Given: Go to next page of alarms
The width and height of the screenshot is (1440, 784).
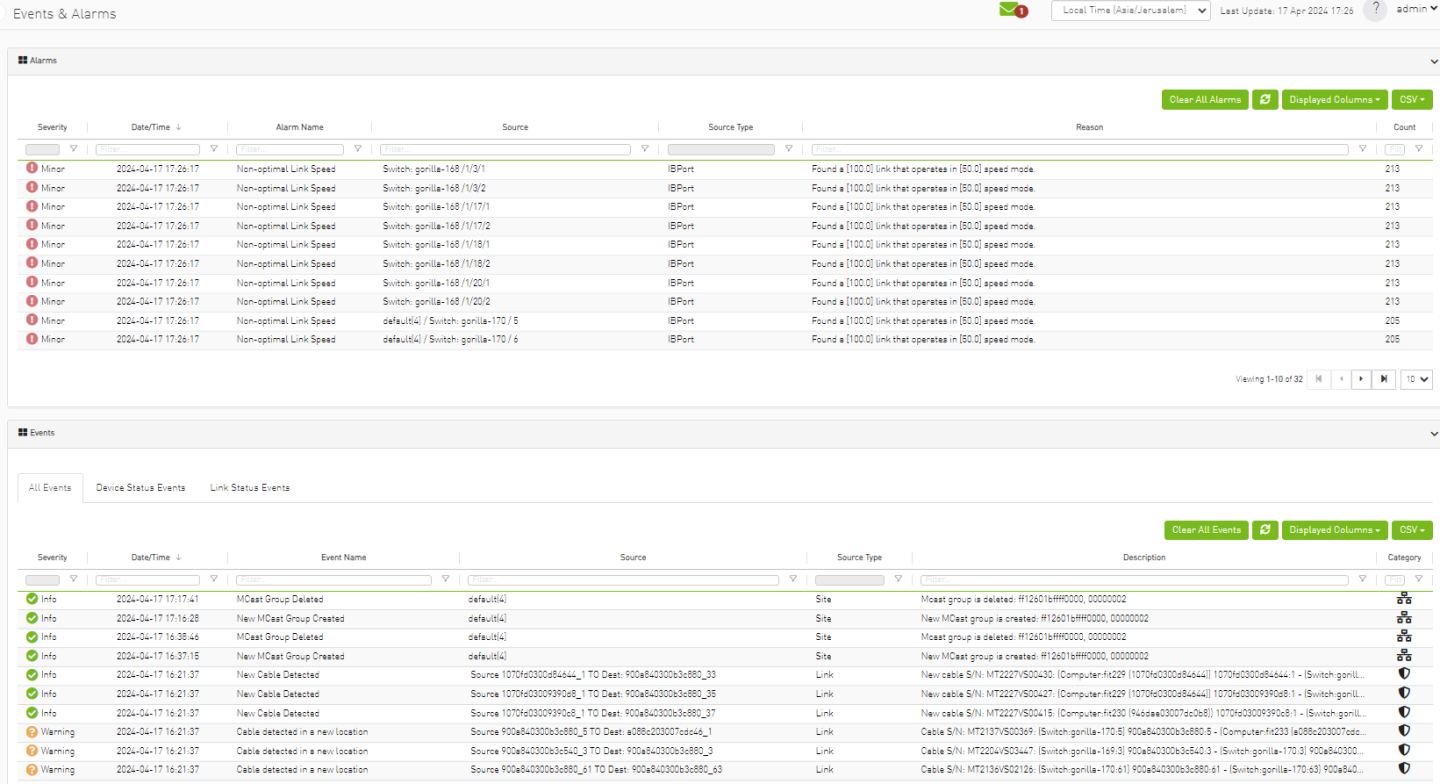Looking at the screenshot, I should tap(1361, 379).
